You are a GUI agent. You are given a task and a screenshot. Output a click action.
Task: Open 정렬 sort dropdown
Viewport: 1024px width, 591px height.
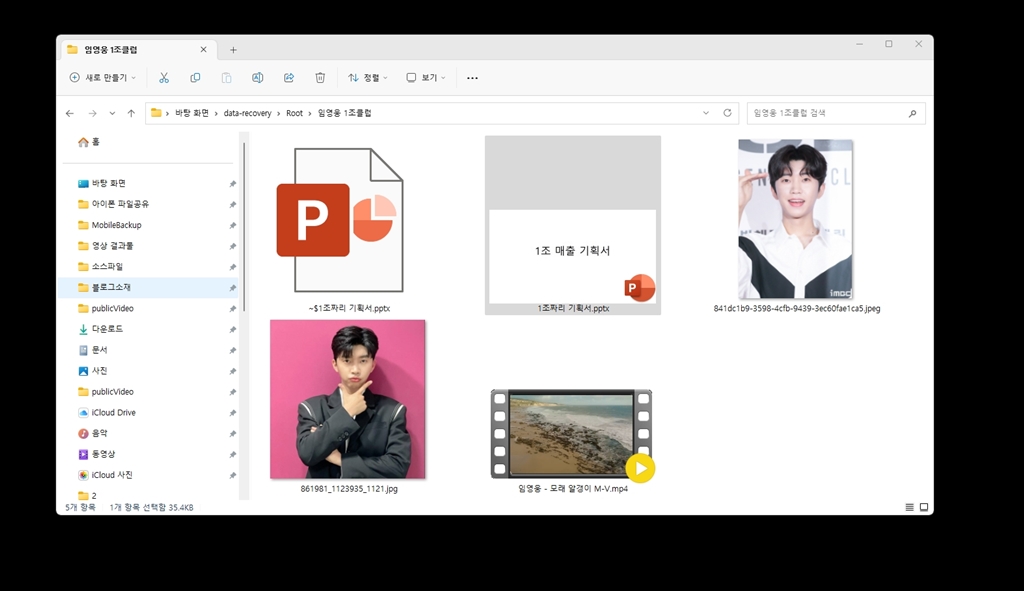click(x=368, y=78)
